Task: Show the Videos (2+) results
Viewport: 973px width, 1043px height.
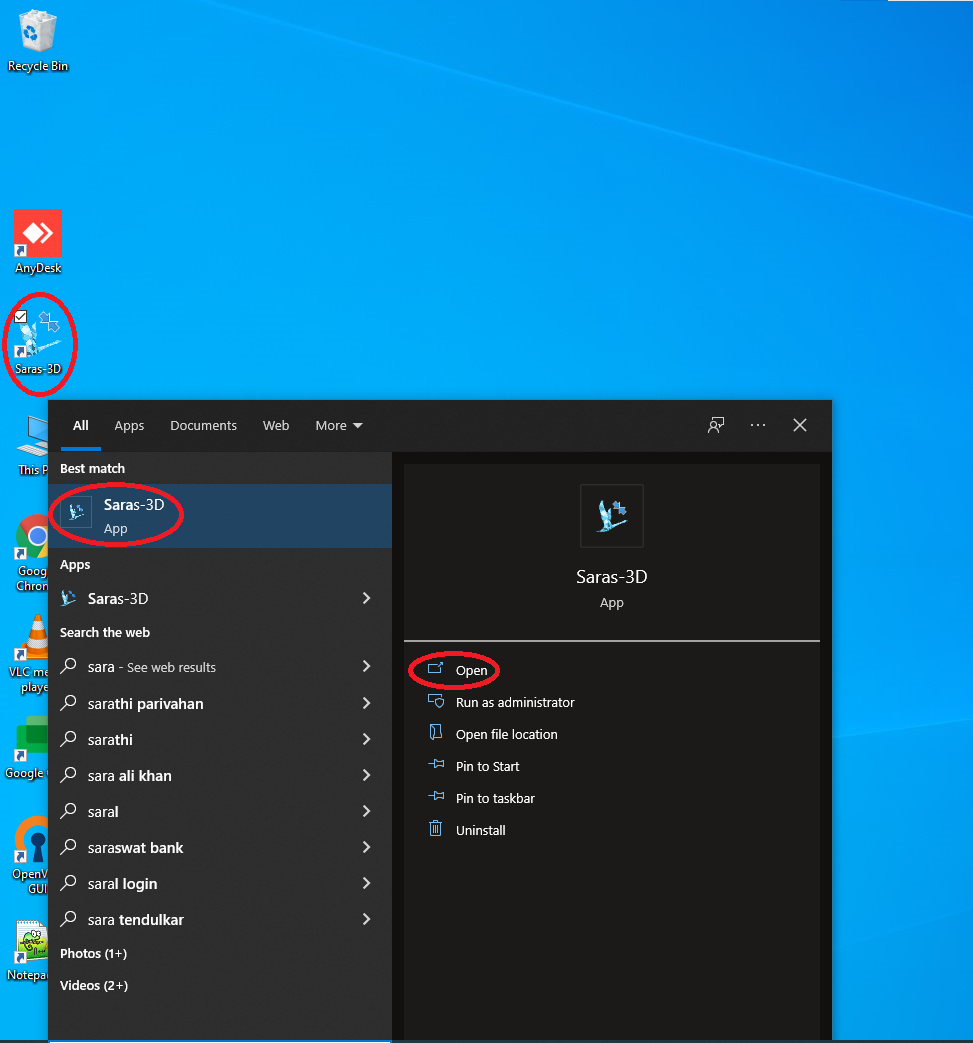Action: tap(94, 985)
